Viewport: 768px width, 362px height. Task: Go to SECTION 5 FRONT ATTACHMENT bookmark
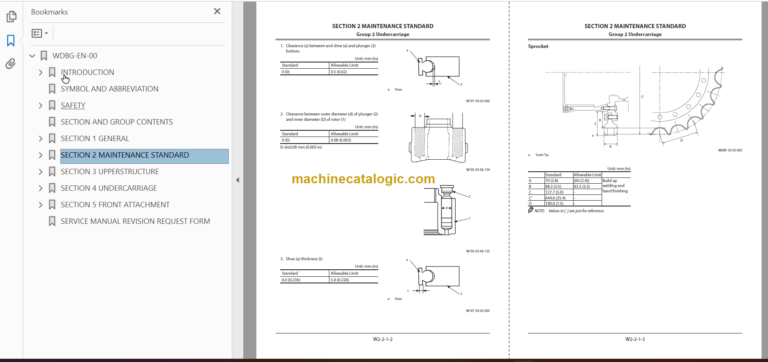pyautogui.click(x=115, y=205)
